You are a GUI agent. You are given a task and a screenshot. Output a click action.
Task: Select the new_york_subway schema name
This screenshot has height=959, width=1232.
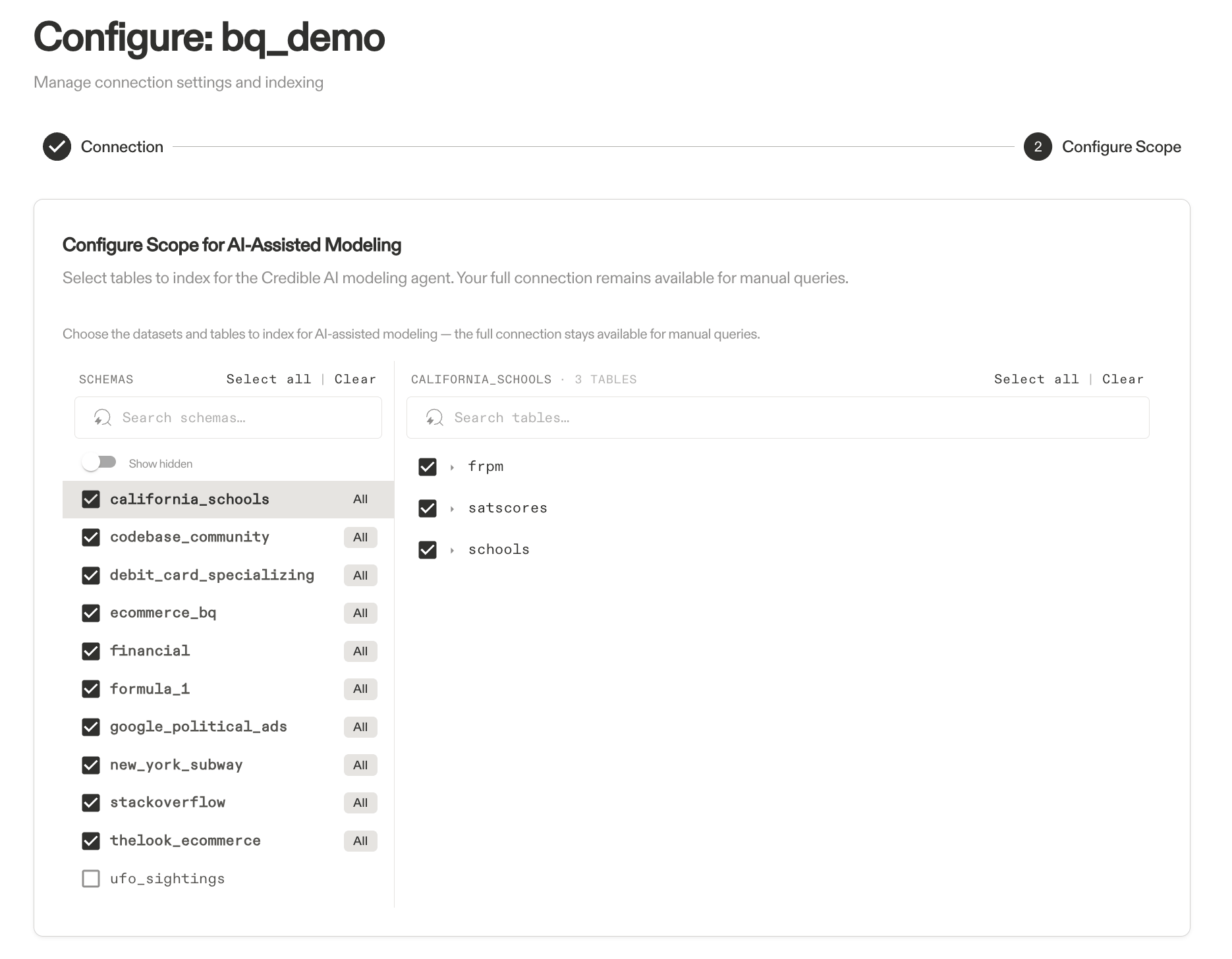(176, 765)
